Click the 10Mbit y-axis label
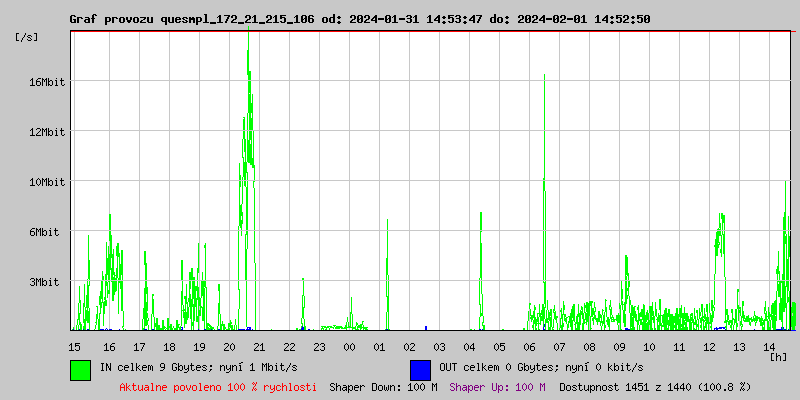 point(47,182)
